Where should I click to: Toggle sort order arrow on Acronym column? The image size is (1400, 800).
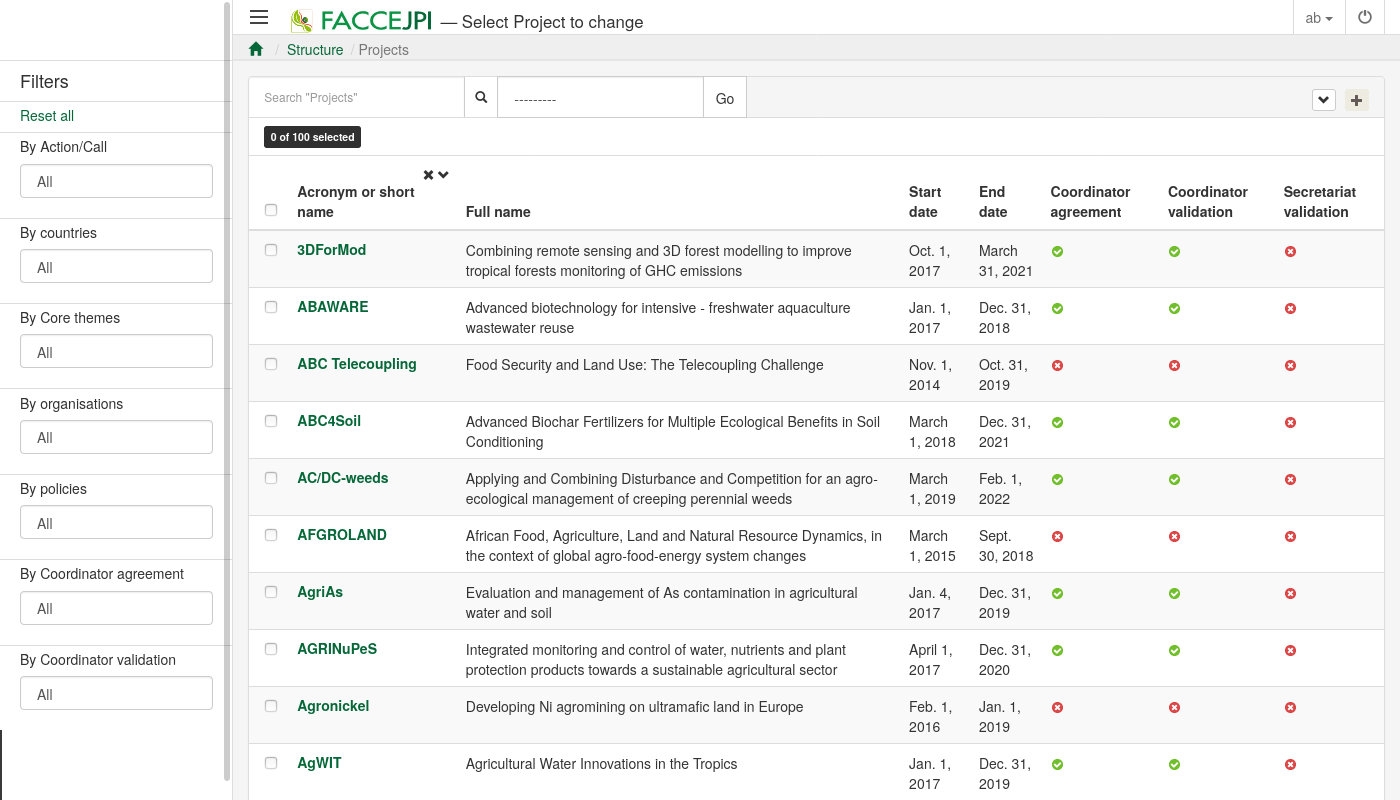tap(443, 175)
